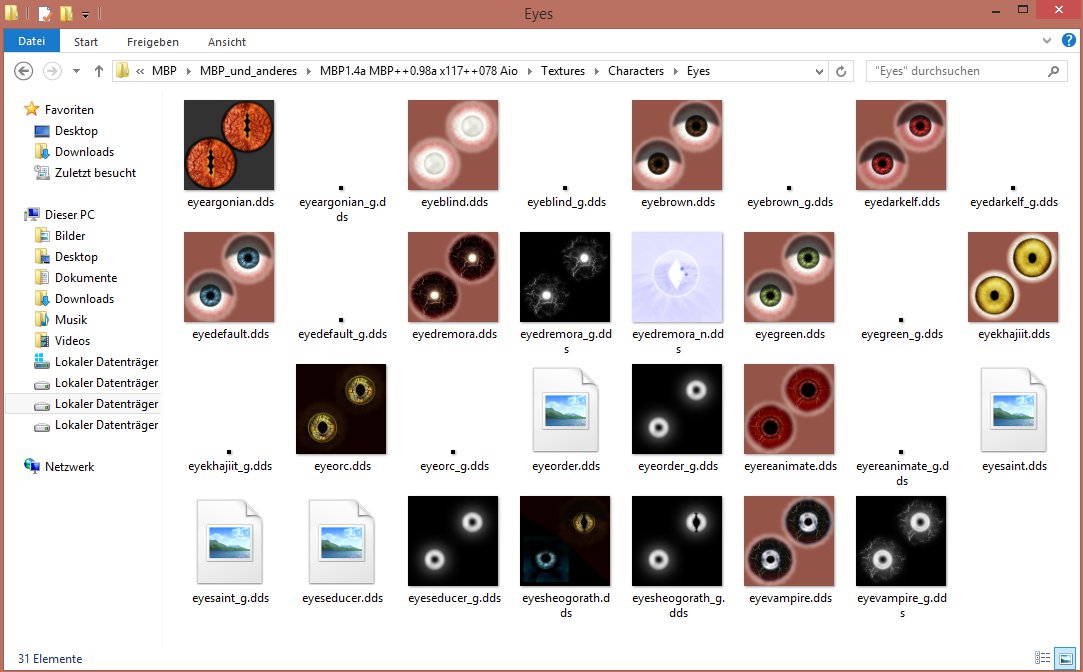Switch to large thumbnails view in status bar
Viewport: 1083px width, 672px height.
pyautogui.click(x=1063, y=658)
